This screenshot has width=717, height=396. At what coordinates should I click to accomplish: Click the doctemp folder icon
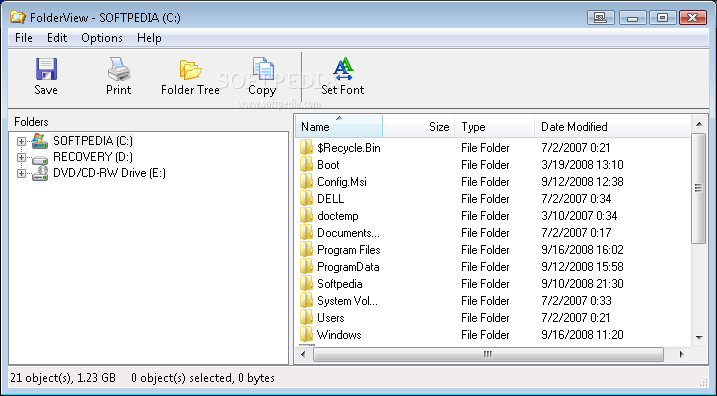tap(306, 215)
